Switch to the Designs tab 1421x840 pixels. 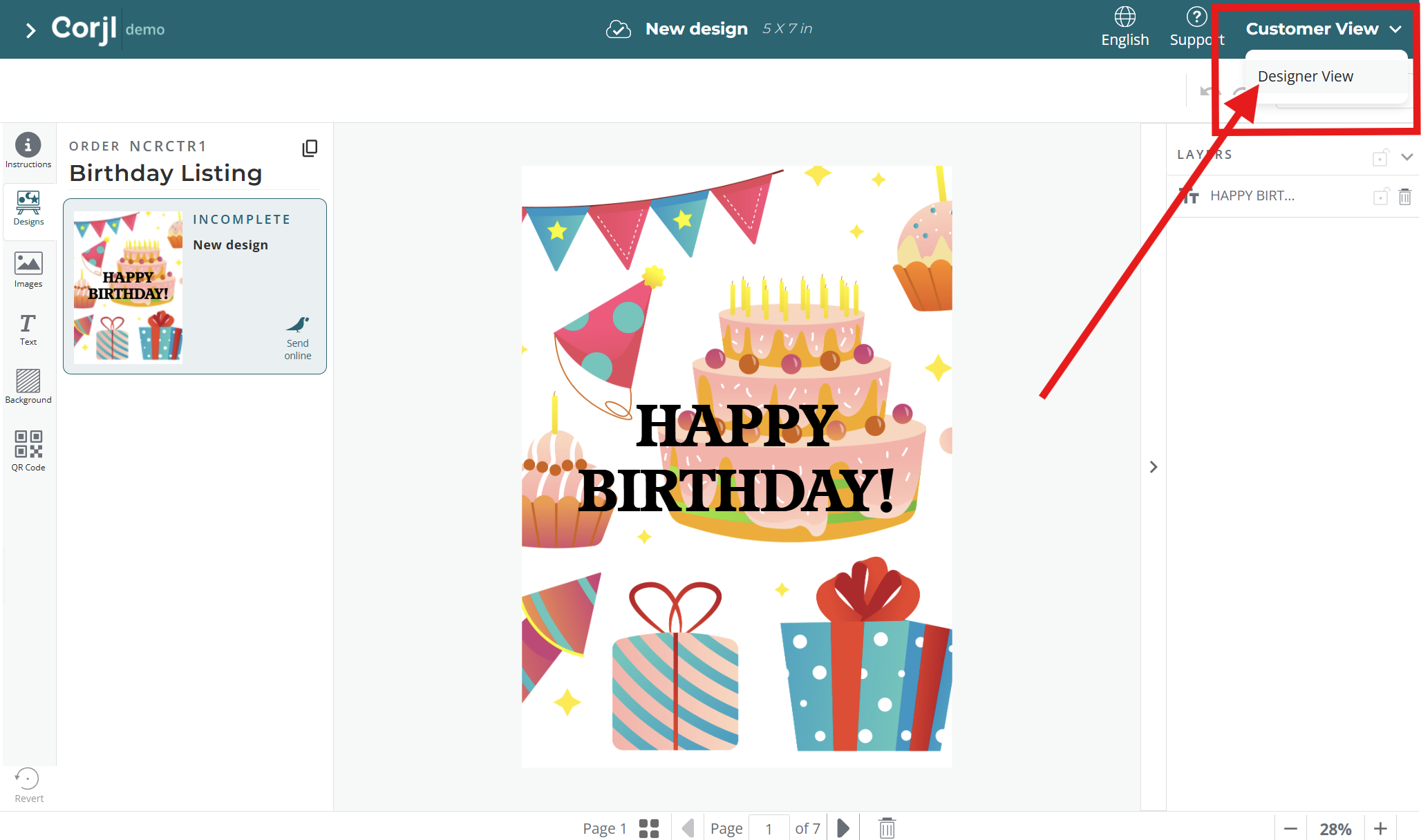pos(28,208)
